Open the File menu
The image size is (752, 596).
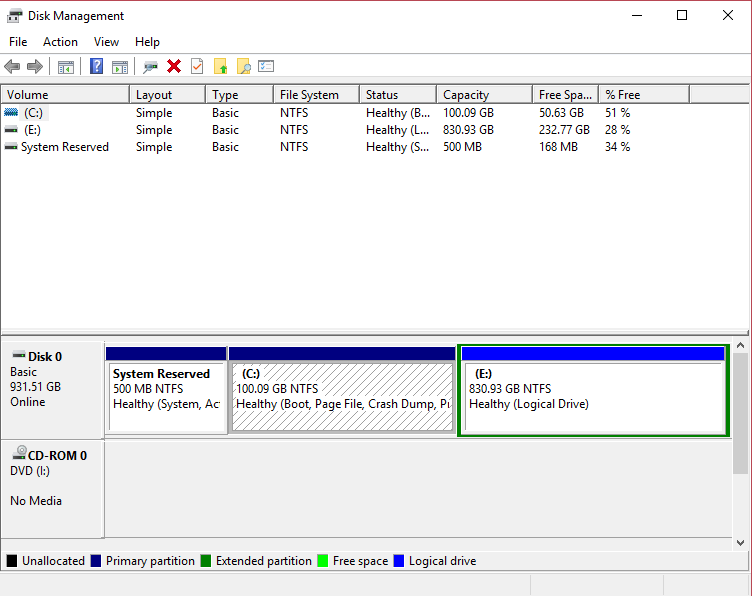18,42
